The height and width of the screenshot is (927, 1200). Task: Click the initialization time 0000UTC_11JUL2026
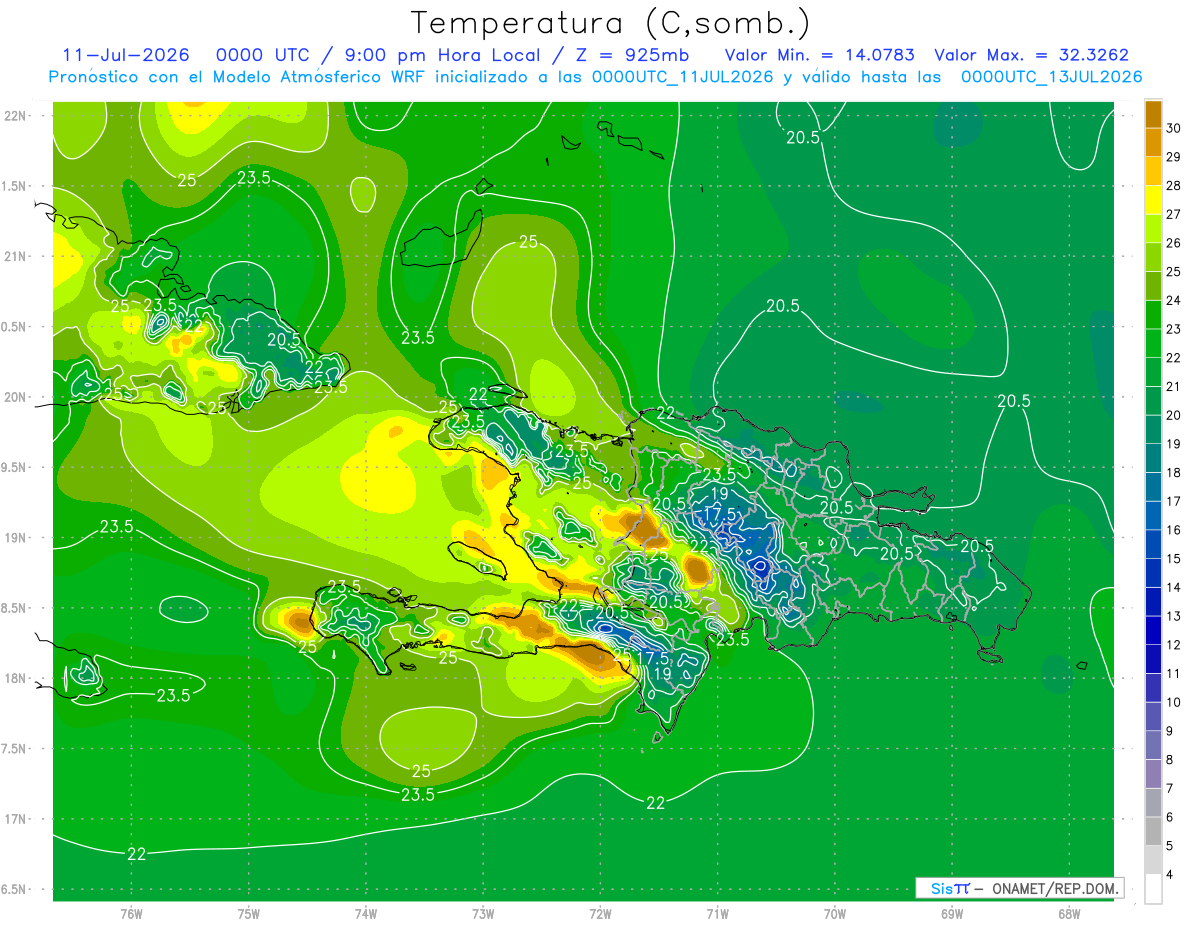pyautogui.click(x=683, y=77)
